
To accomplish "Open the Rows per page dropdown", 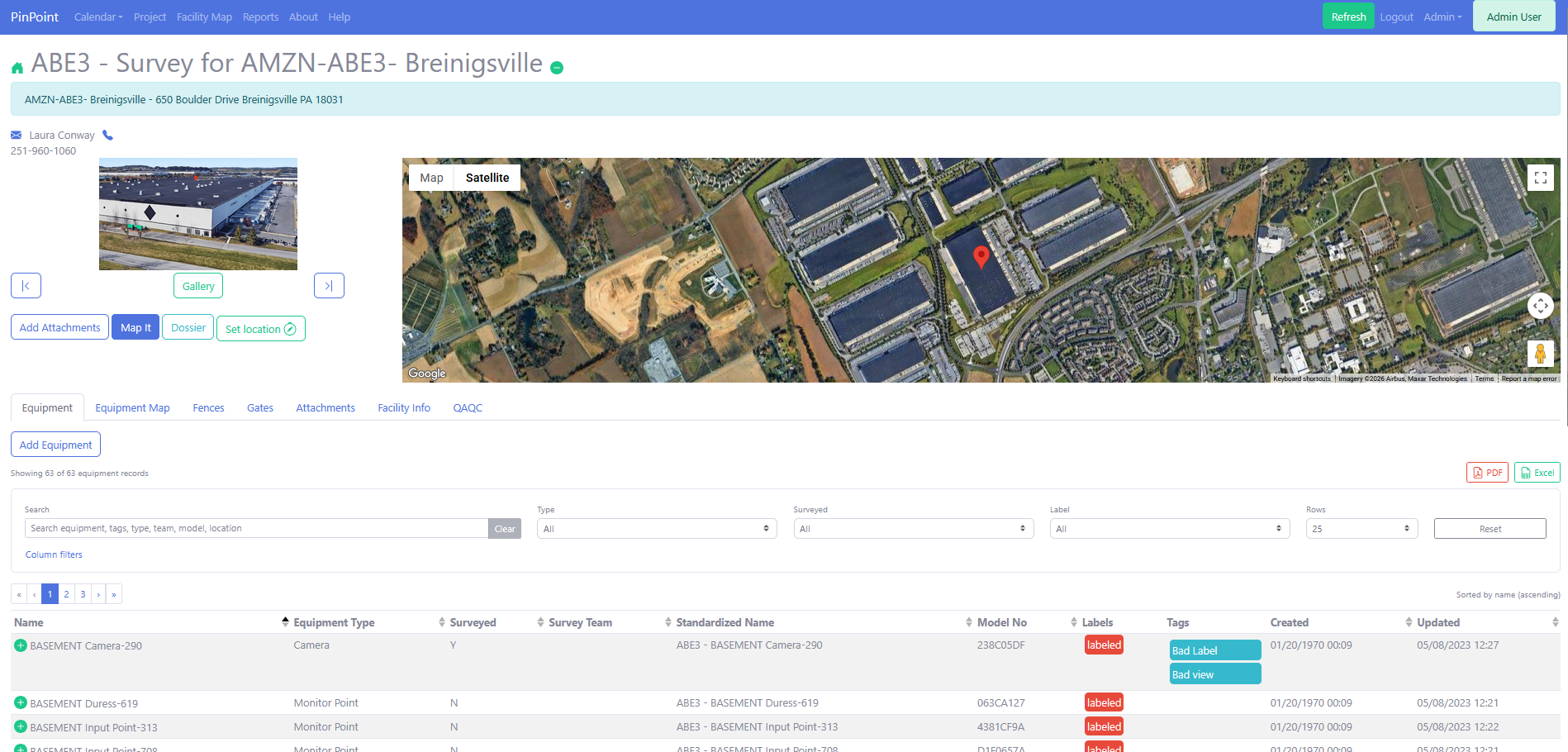I will 1361,529.
